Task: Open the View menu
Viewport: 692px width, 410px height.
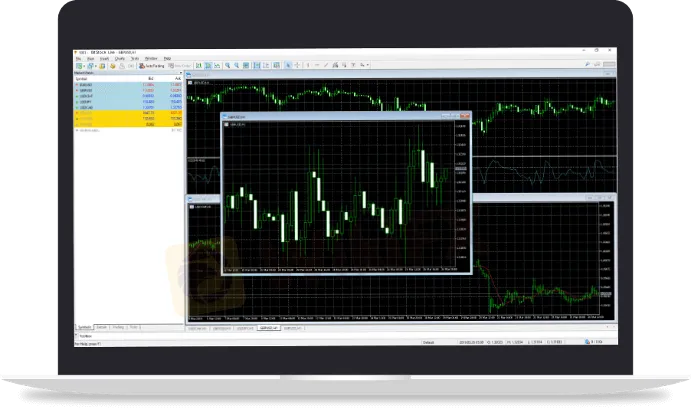Action: tap(92, 58)
